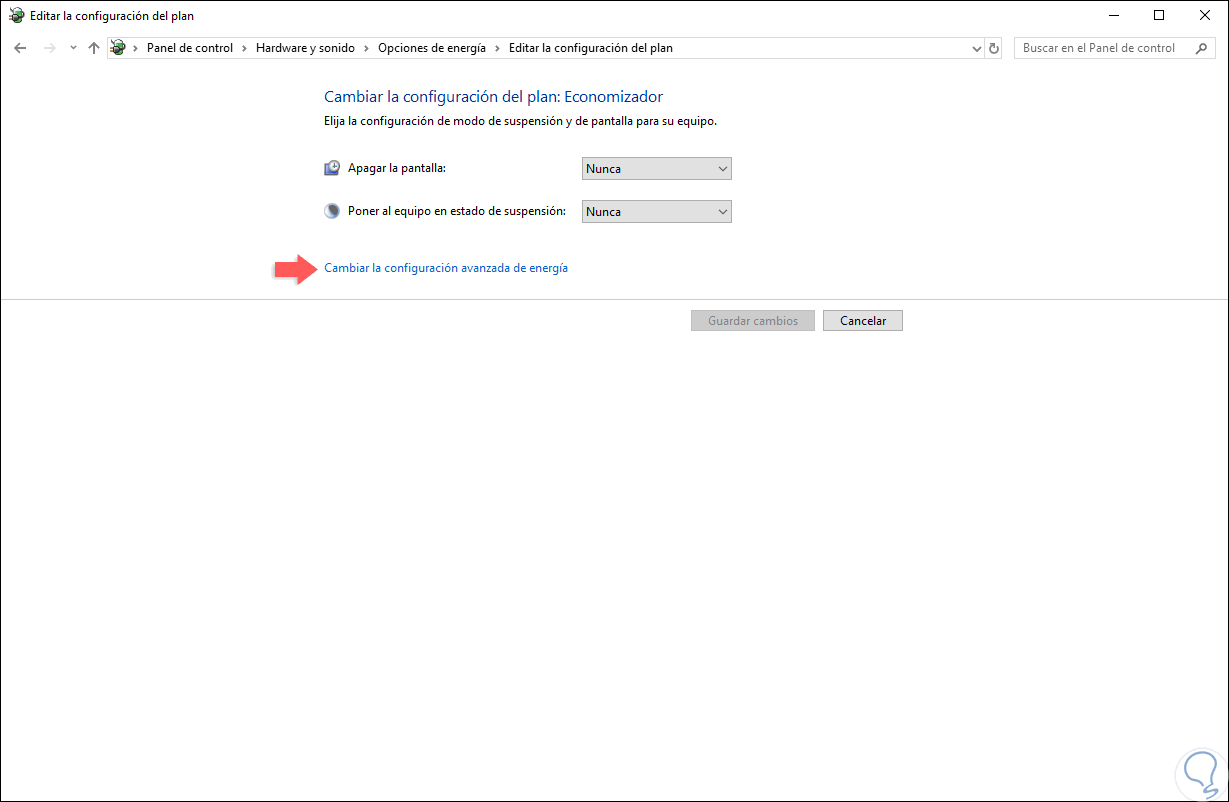Click 'Guardar cambios' button

point(753,321)
